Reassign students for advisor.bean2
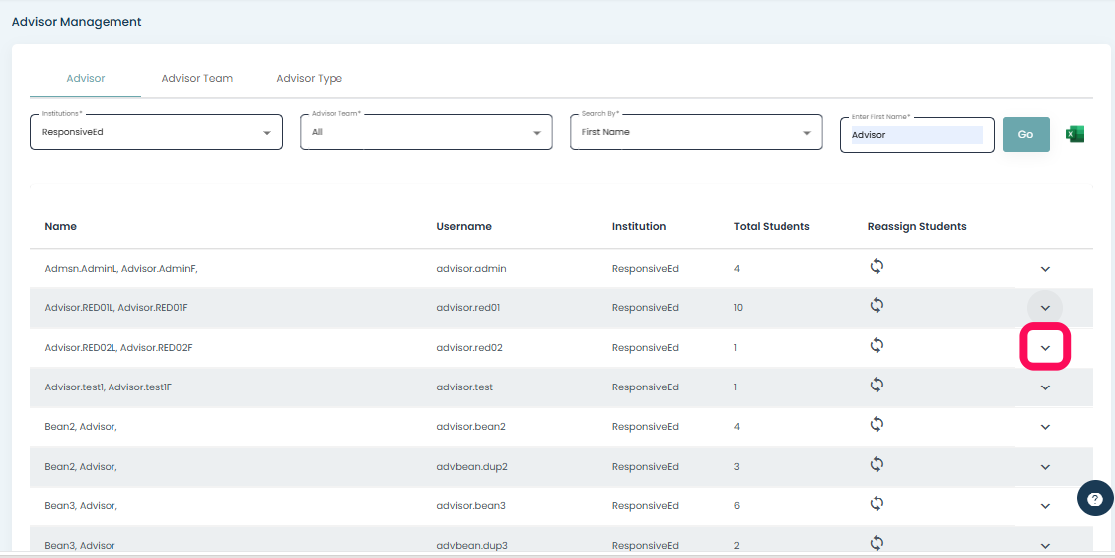The image size is (1115, 558). coord(877,425)
